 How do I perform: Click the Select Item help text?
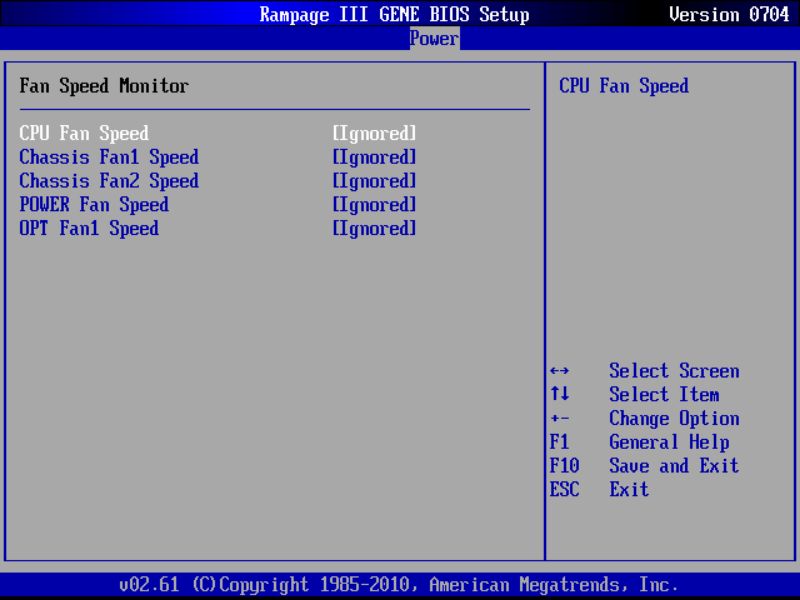coord(664,394)
